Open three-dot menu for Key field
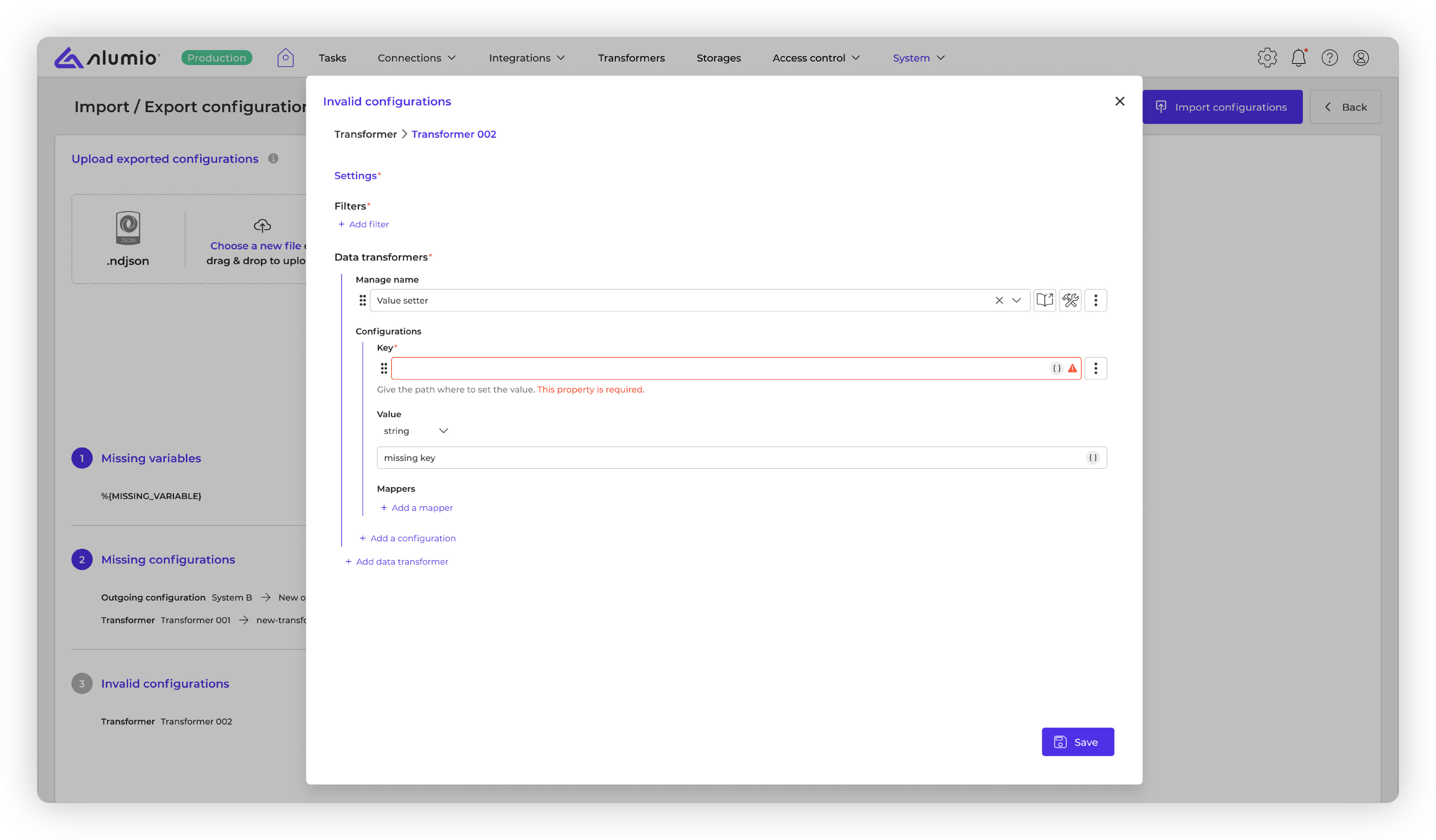This screenshot has width=1436, height=840. [1095, 369]
